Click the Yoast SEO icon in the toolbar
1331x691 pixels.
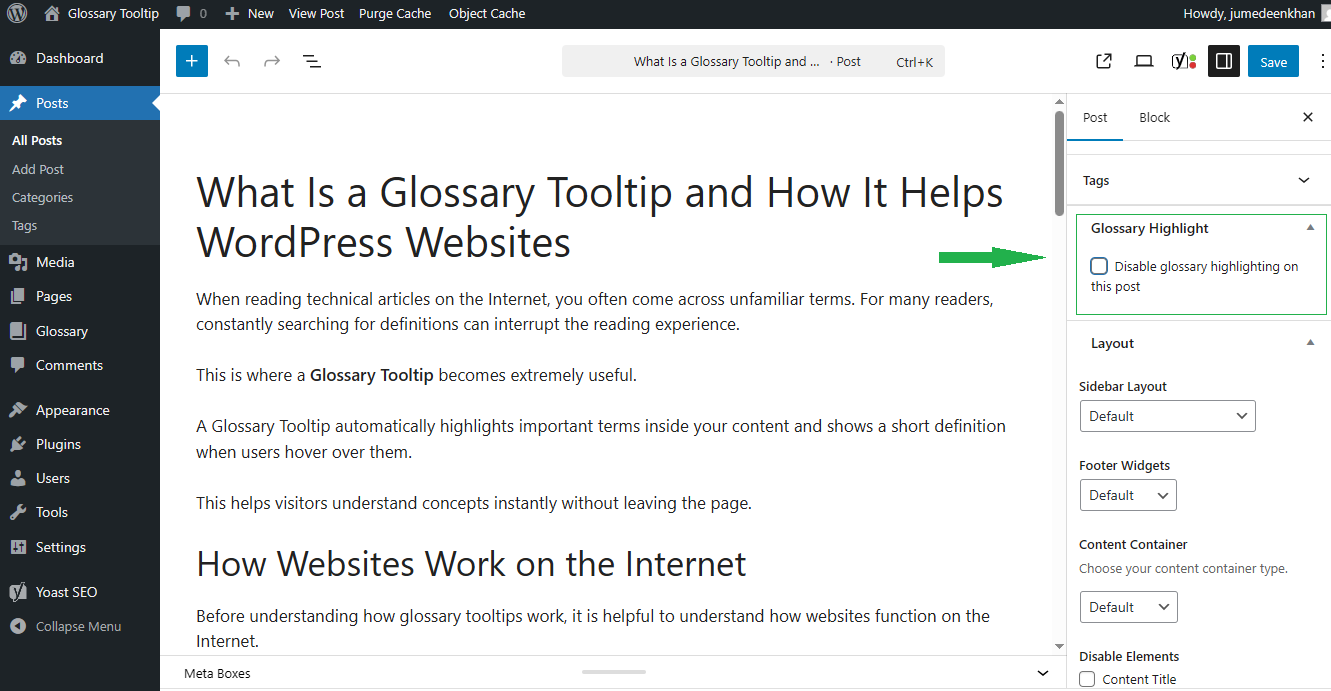click(1183, 61)
